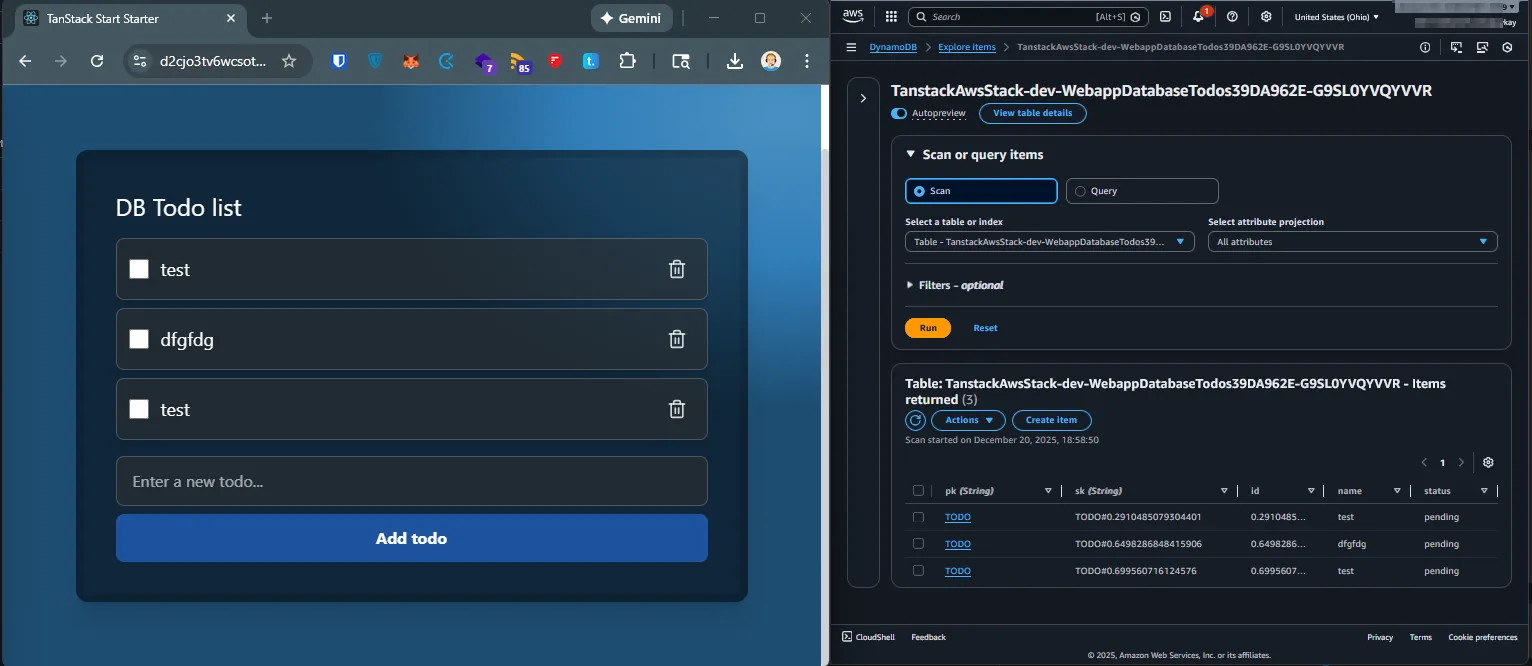The height and width of the screenshot is (666, 1532).
Task: Open the attribute projection dropdown
Action: click(1352, 242)
